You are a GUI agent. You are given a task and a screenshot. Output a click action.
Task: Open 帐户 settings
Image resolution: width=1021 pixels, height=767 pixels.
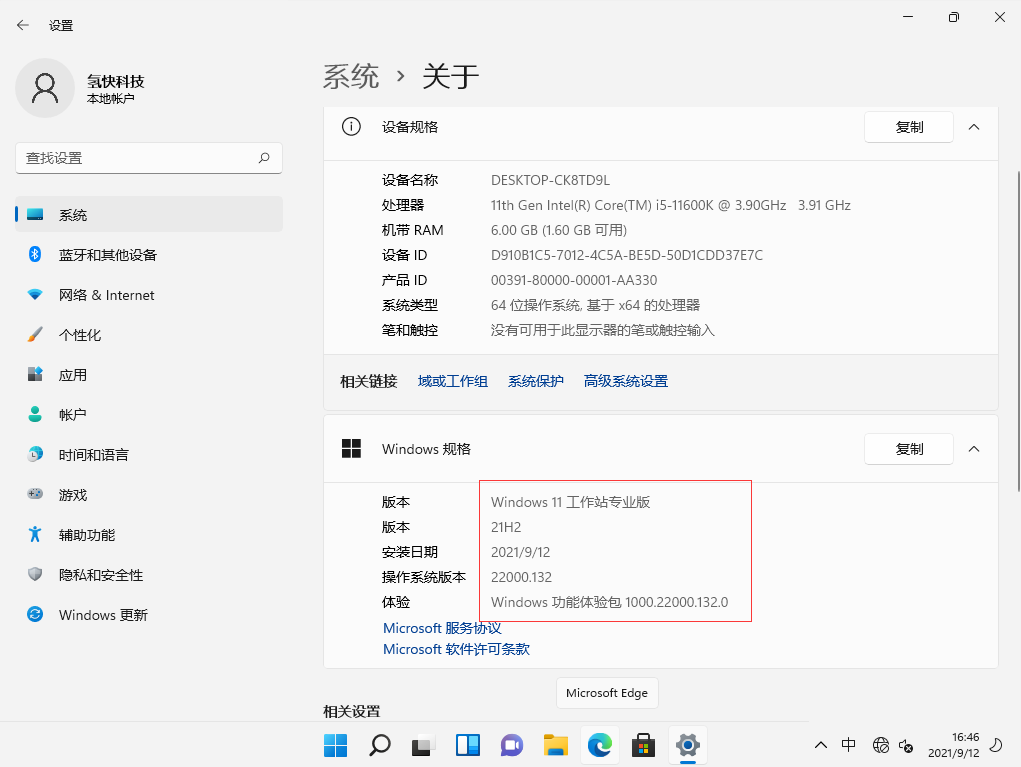point(149,415)
